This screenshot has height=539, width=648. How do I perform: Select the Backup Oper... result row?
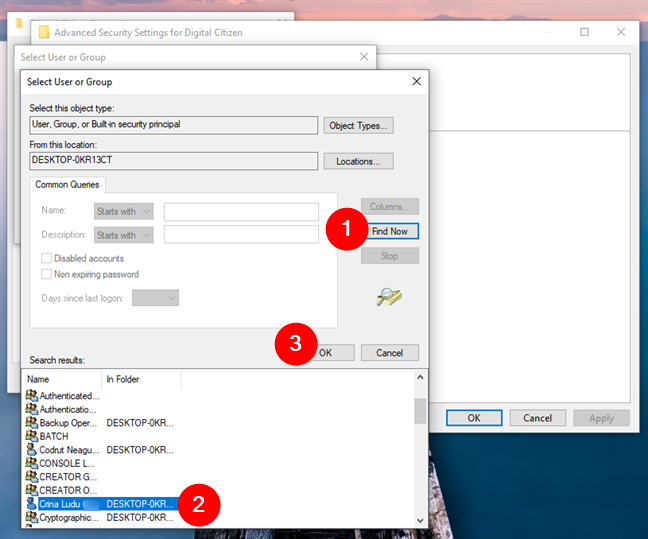click(100, 423)
